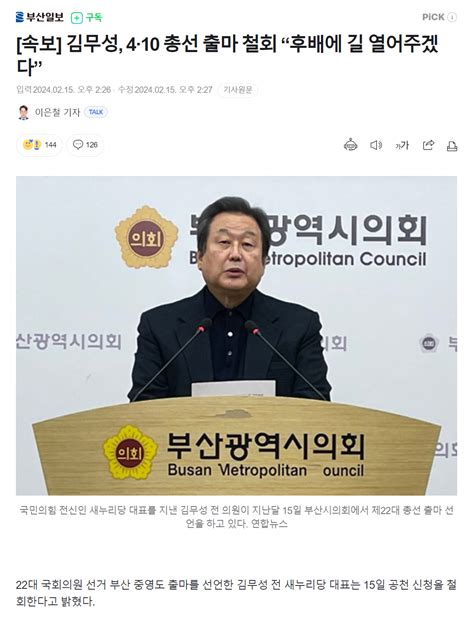The height and width of the screenshot is (622, 474).
Task: Subscribe with the green 구독 button
Action: (x=86, y=17)
